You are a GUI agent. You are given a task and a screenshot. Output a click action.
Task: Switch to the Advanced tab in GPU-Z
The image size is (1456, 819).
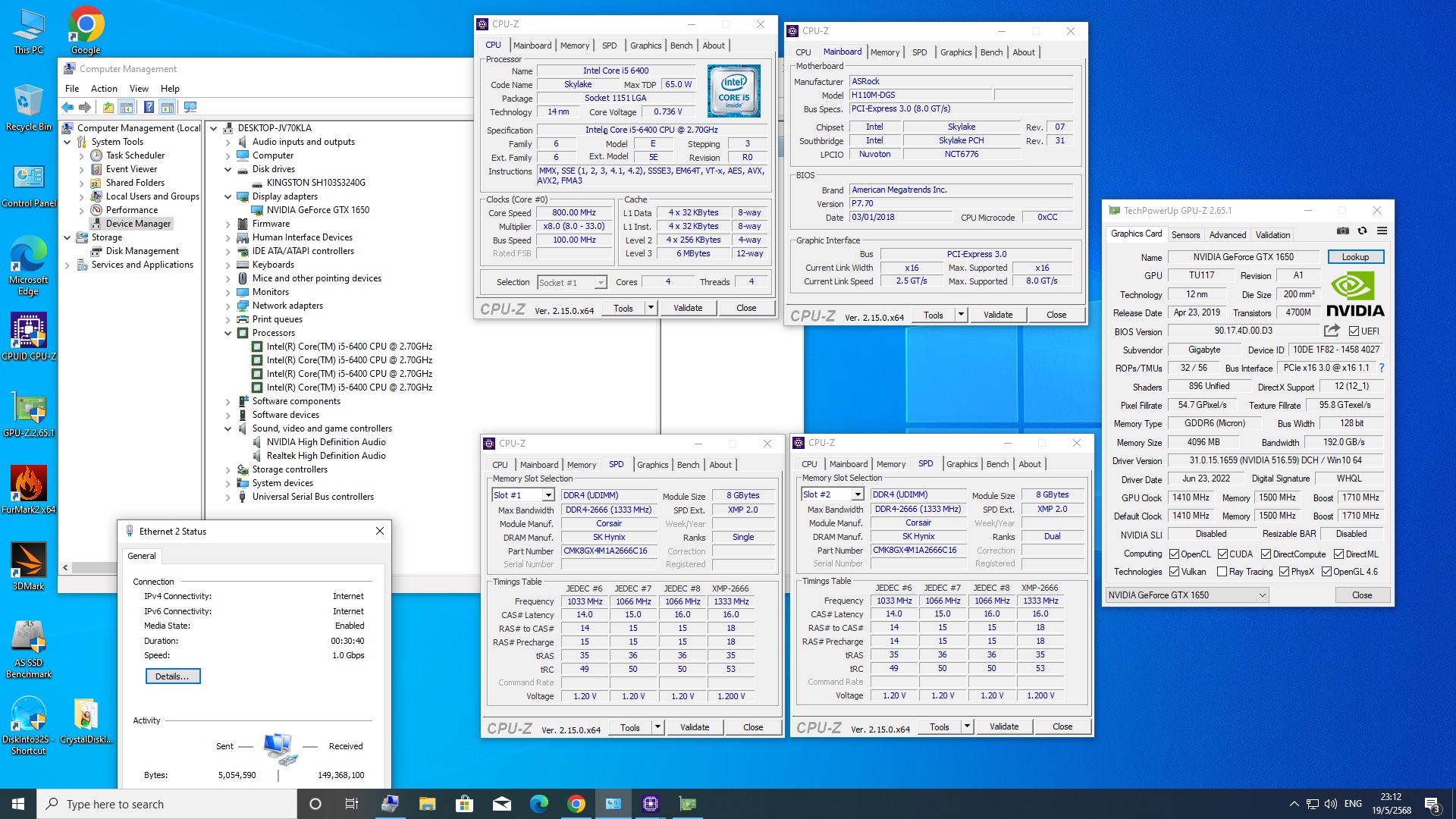pyautogui.click(x=1227, y=235)
